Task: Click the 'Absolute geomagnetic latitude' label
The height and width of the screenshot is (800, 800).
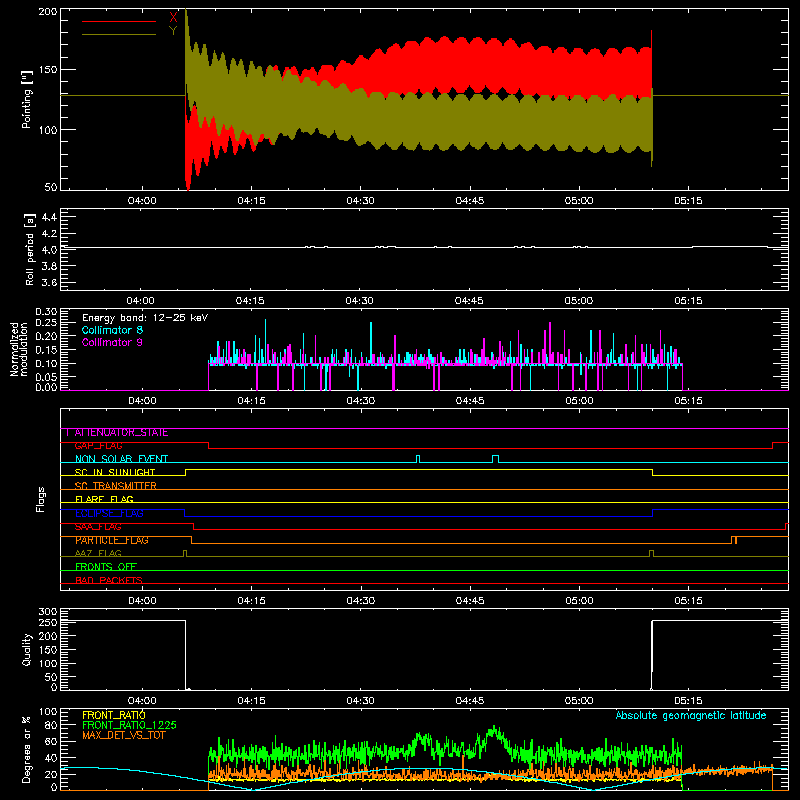Action: click(691, 715)
